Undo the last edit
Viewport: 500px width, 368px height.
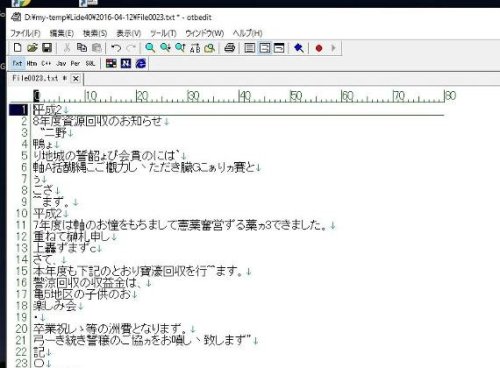click(x=116, y=48)
